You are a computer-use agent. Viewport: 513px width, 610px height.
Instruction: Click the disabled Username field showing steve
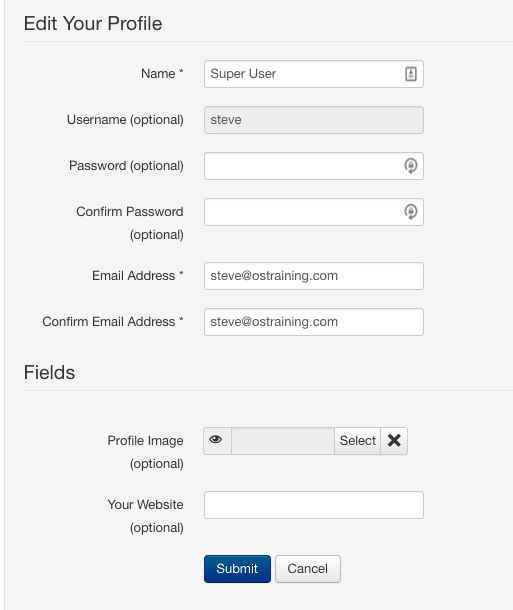[x=313, y=120]
